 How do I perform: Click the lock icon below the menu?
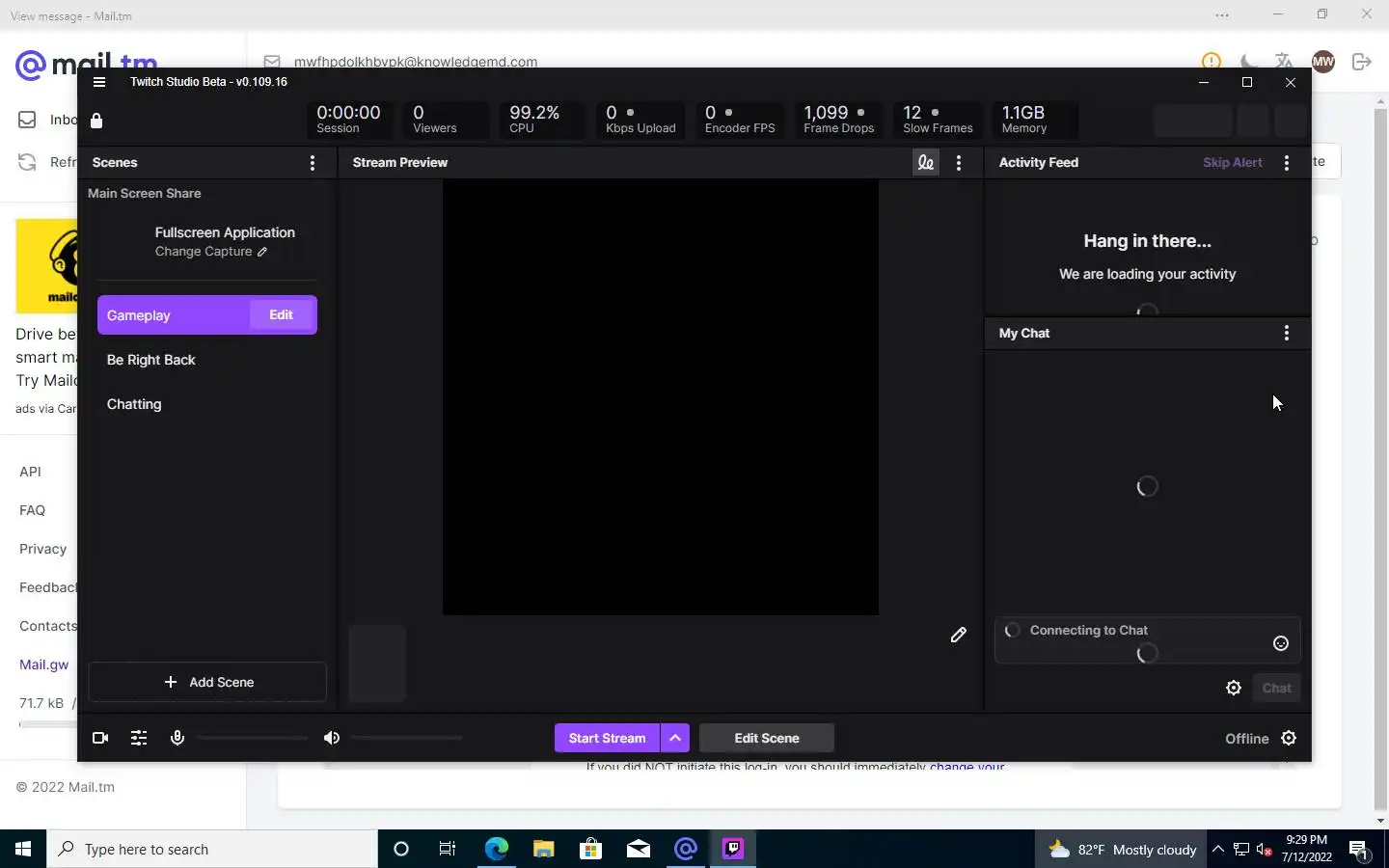pos(96,121)
